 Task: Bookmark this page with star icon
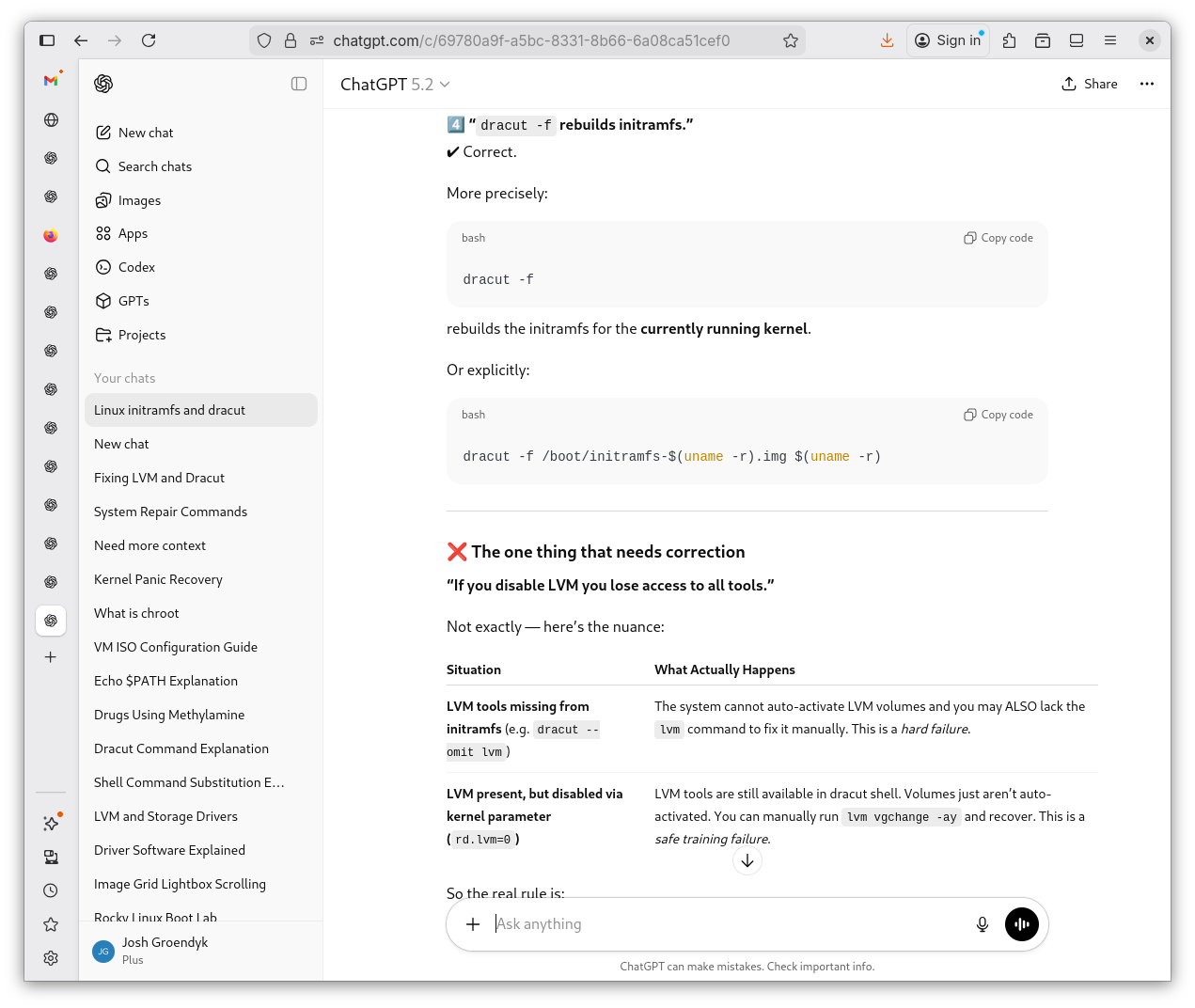pyautogui.click(x=791, y=40)
